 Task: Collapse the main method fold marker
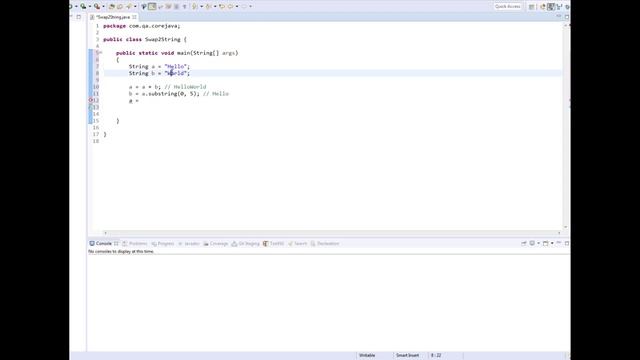pos(100,53)
